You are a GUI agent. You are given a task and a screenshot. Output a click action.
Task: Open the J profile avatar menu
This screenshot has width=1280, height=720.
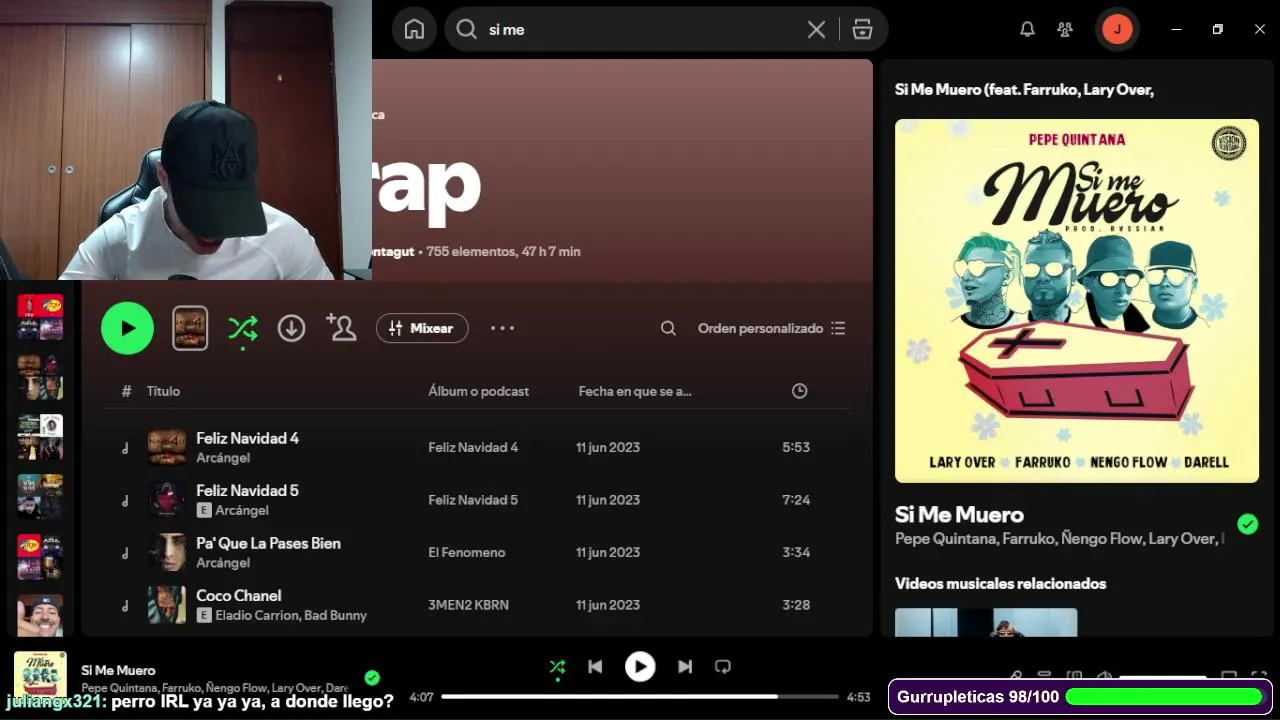[x=1117, y=29]
